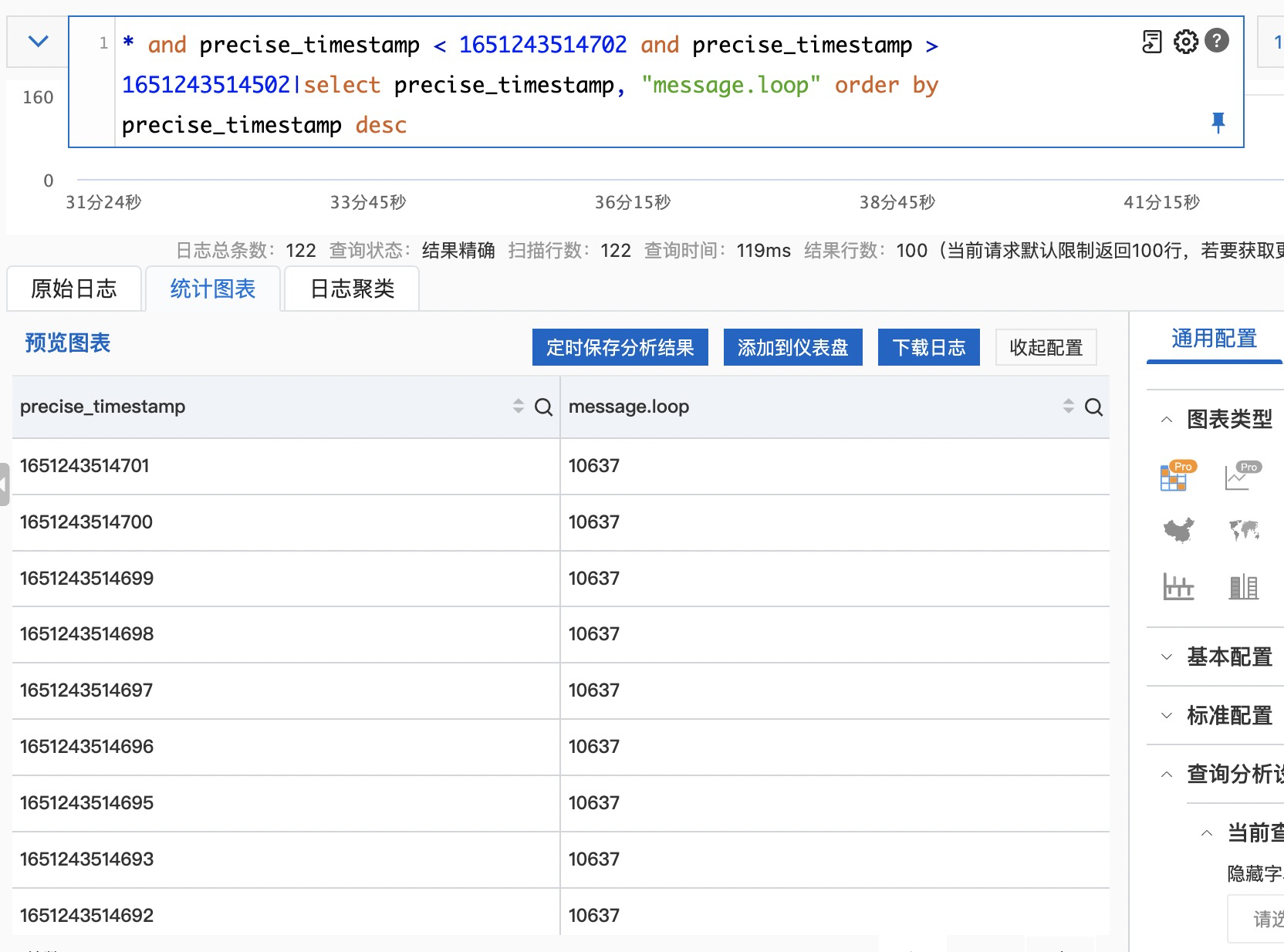Switch to the 日志聚类 tab
The height and width of the screenshot is (952, 1284).
click(352, 289)
